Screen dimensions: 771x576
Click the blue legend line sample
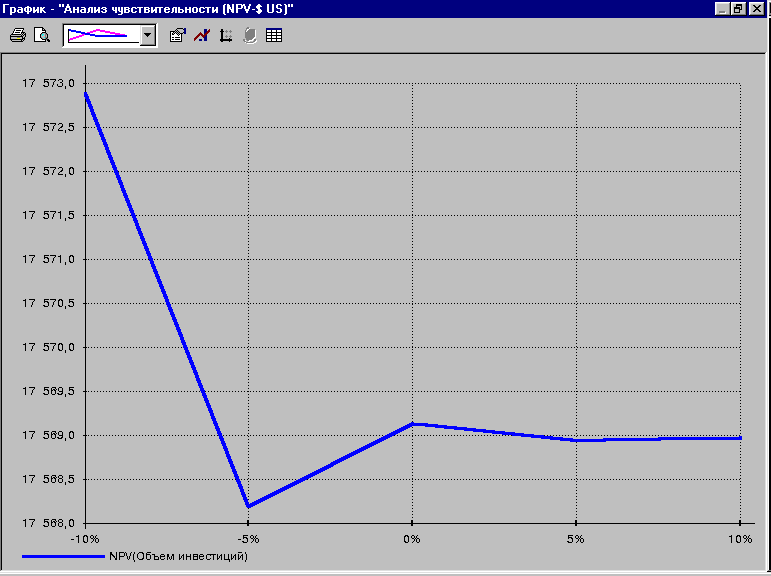(63, 556)
